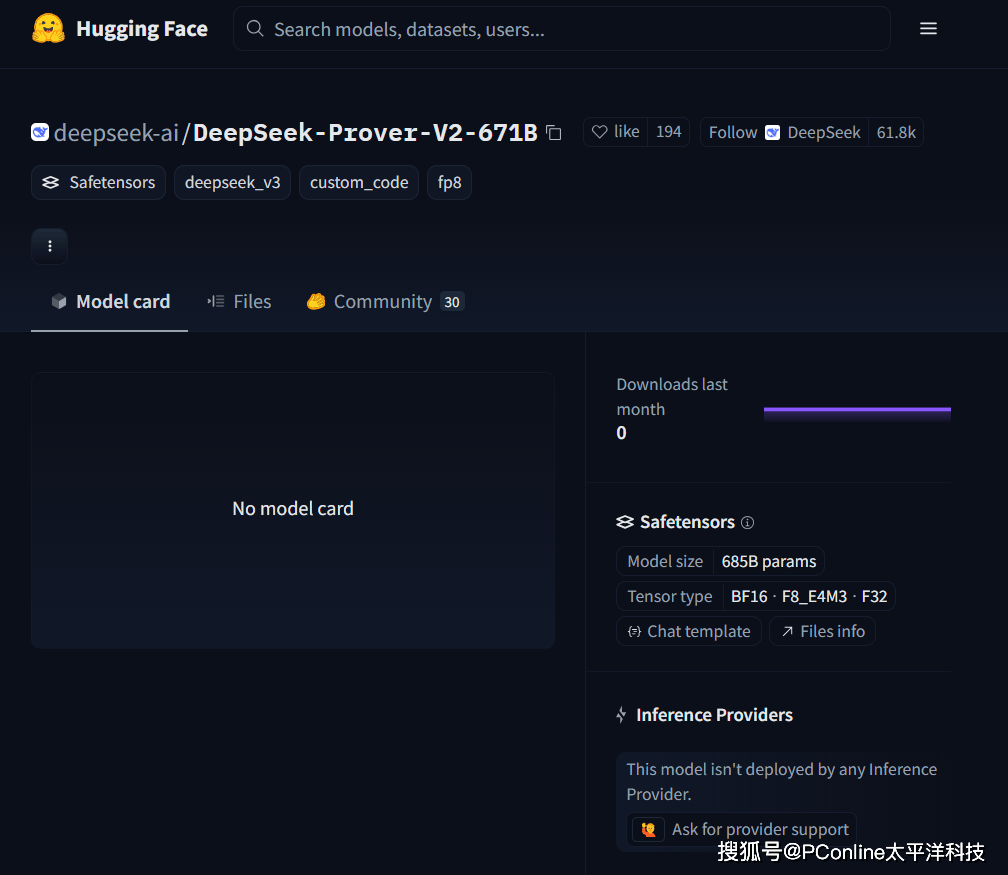
Task: Open the hamburger navigation menu
Action: (928, 28)
